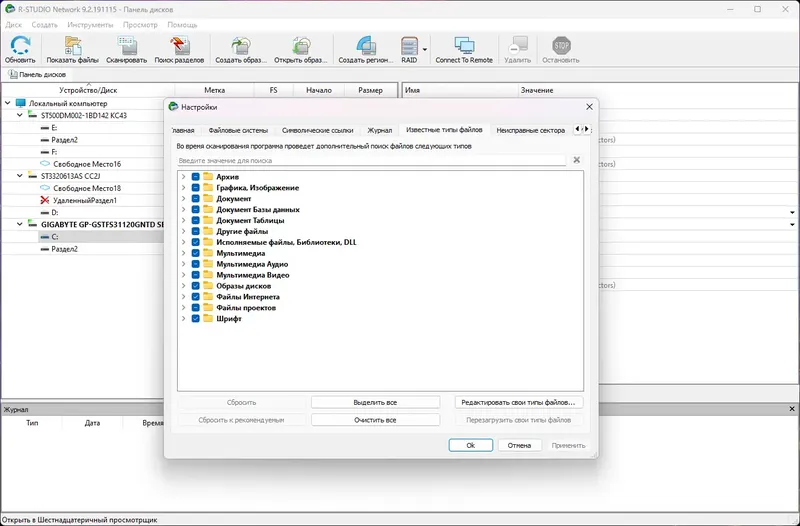This screenshot has height=526, width=800.
Task: Collapse ST500DM002-1BD142 disk node
Action: pos(19,115)
